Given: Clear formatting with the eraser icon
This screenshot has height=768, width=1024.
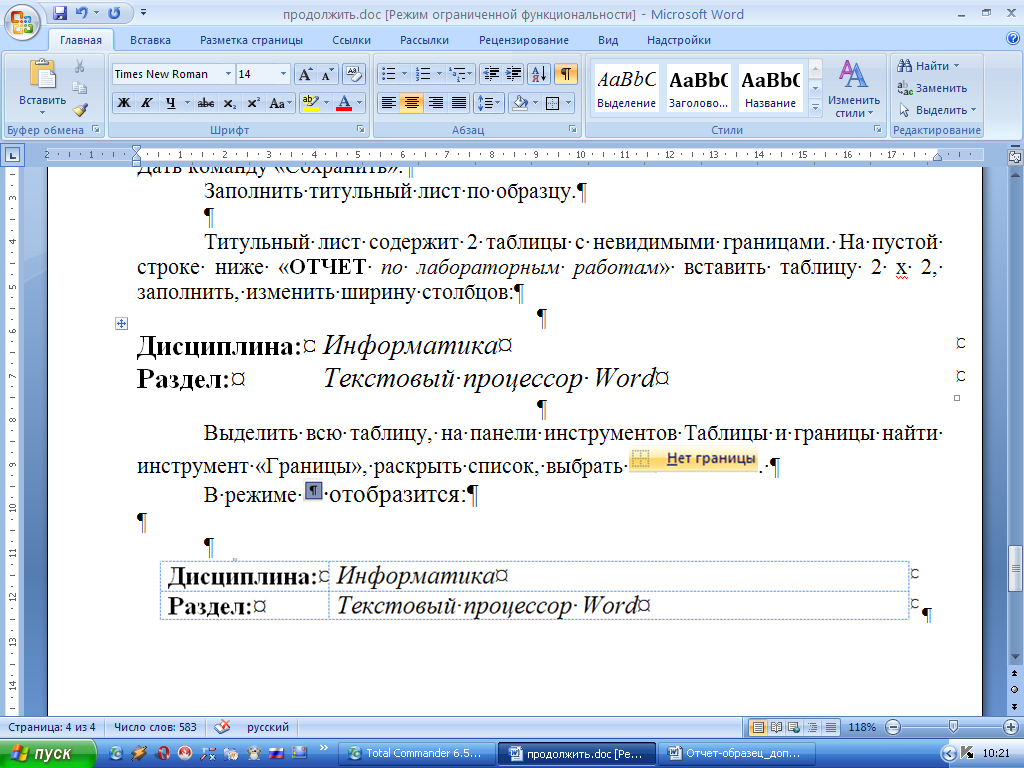Looking at the screenshot, I should click(354, 74).
